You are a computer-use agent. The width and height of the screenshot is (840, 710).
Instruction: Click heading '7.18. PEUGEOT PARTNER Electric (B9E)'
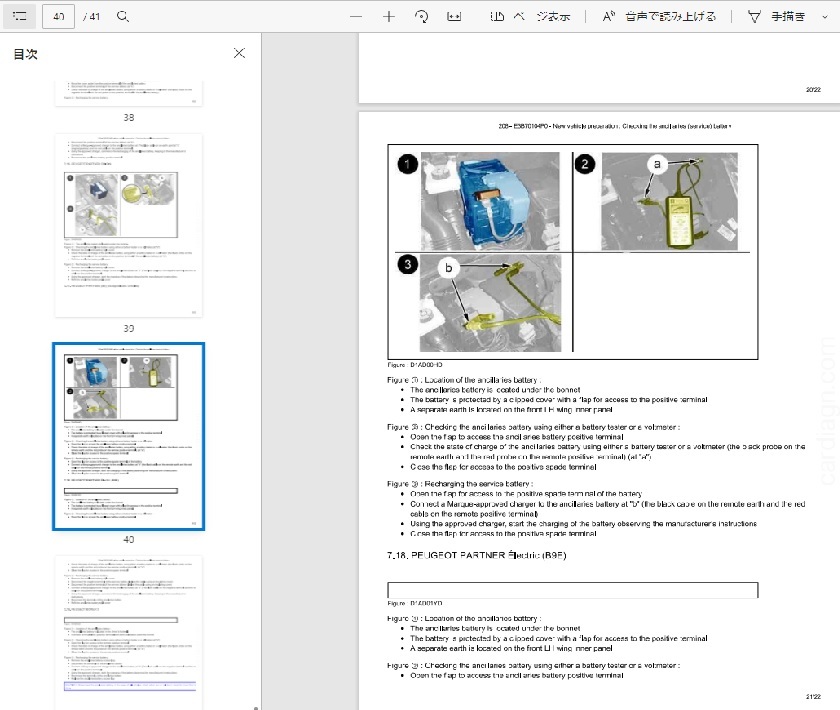pyautogui.click(x=476, y=555)
